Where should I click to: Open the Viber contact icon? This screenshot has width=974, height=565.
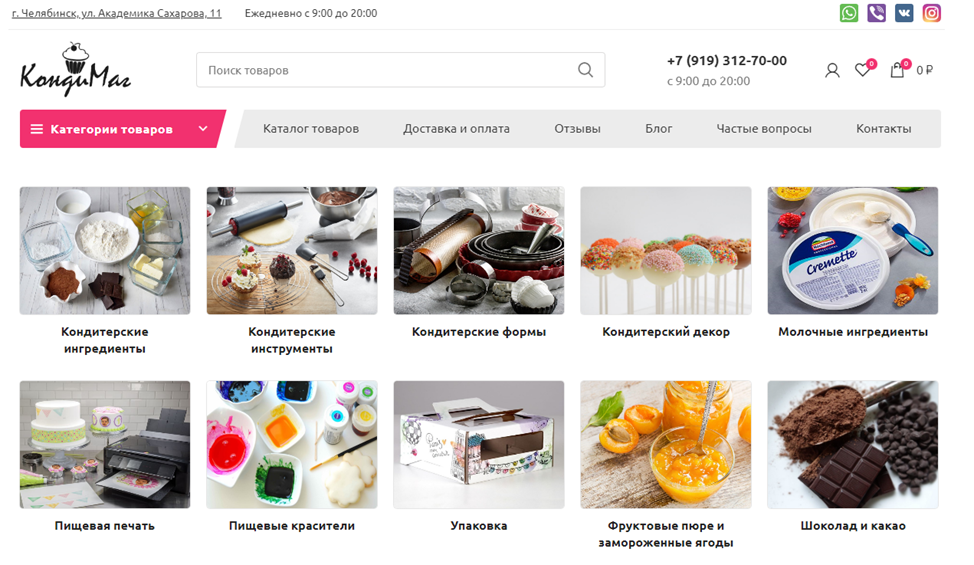[x=876, y=13]
